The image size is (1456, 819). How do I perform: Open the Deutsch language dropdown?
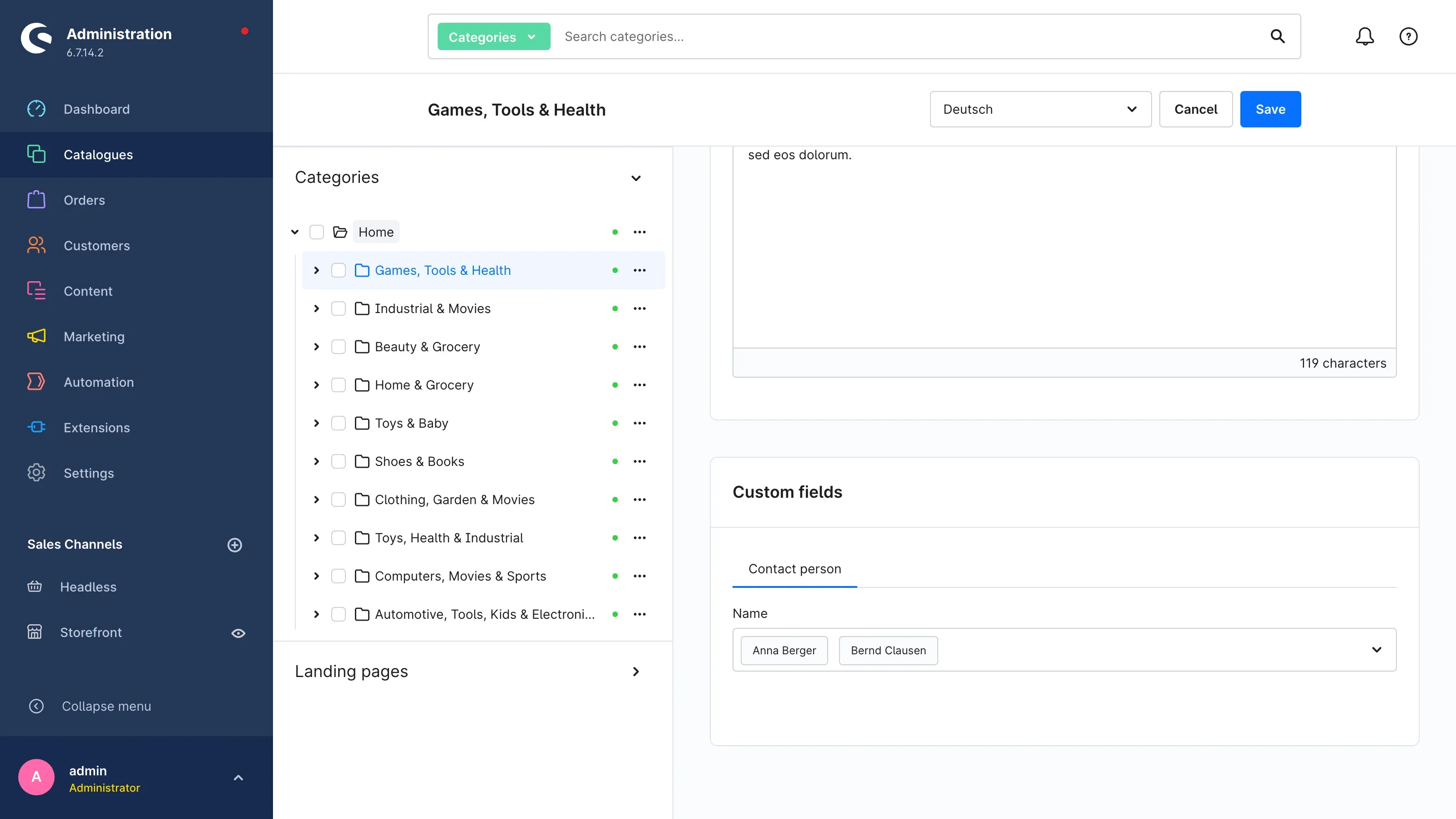click(1040, 109)
